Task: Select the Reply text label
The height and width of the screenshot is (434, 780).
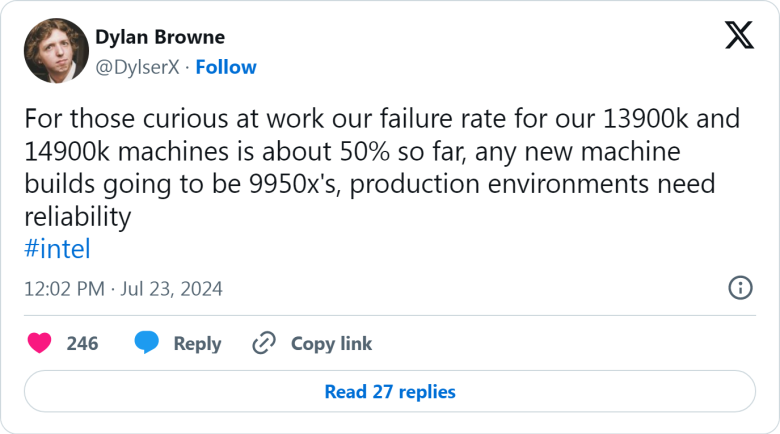Action: pos(197,343)
